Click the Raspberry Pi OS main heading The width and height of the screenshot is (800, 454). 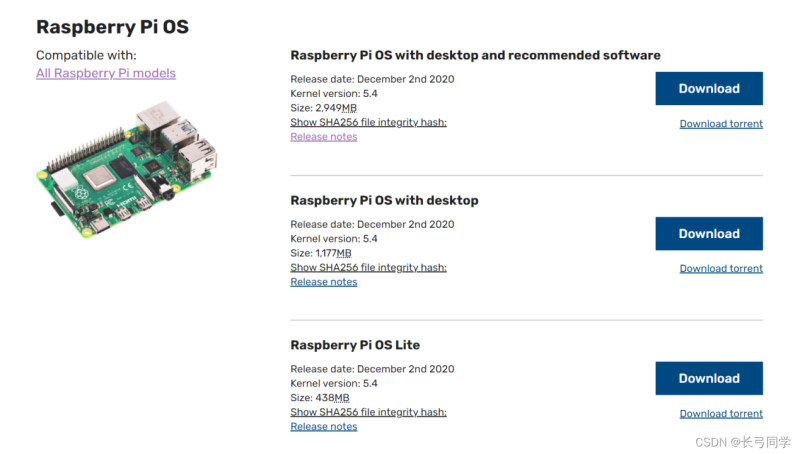pos(112,27)
